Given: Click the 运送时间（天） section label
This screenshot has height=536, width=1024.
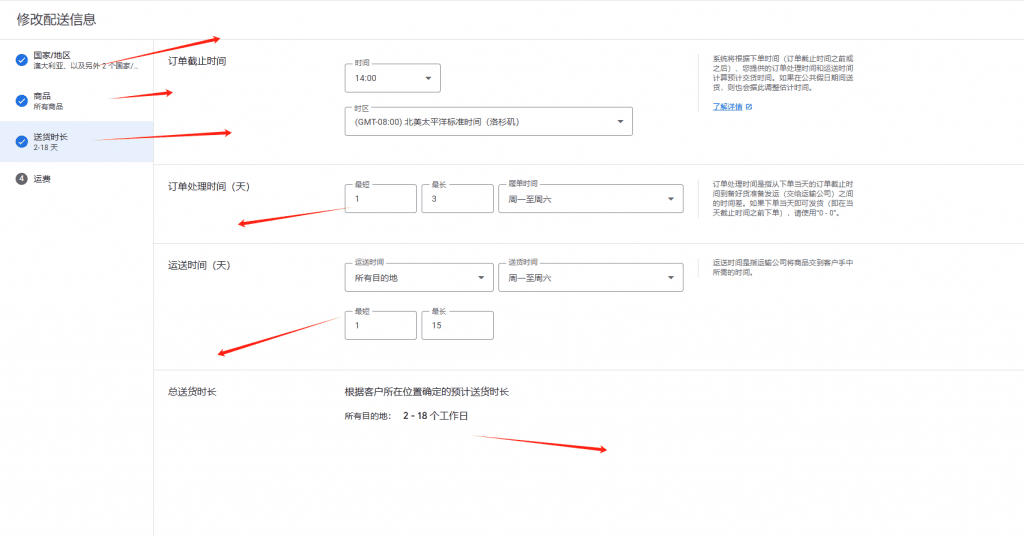Looking at the screenshot, I should pos(199,265).
